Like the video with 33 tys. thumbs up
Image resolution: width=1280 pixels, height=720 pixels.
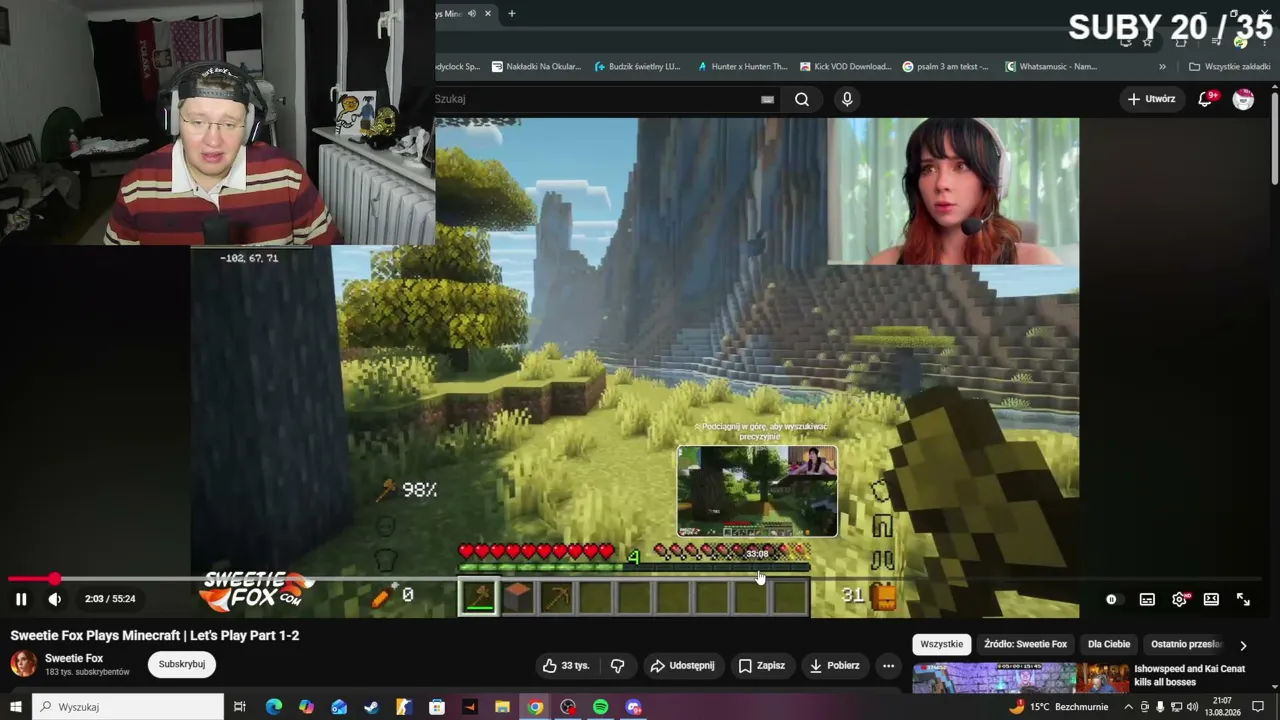coord(566,666)
